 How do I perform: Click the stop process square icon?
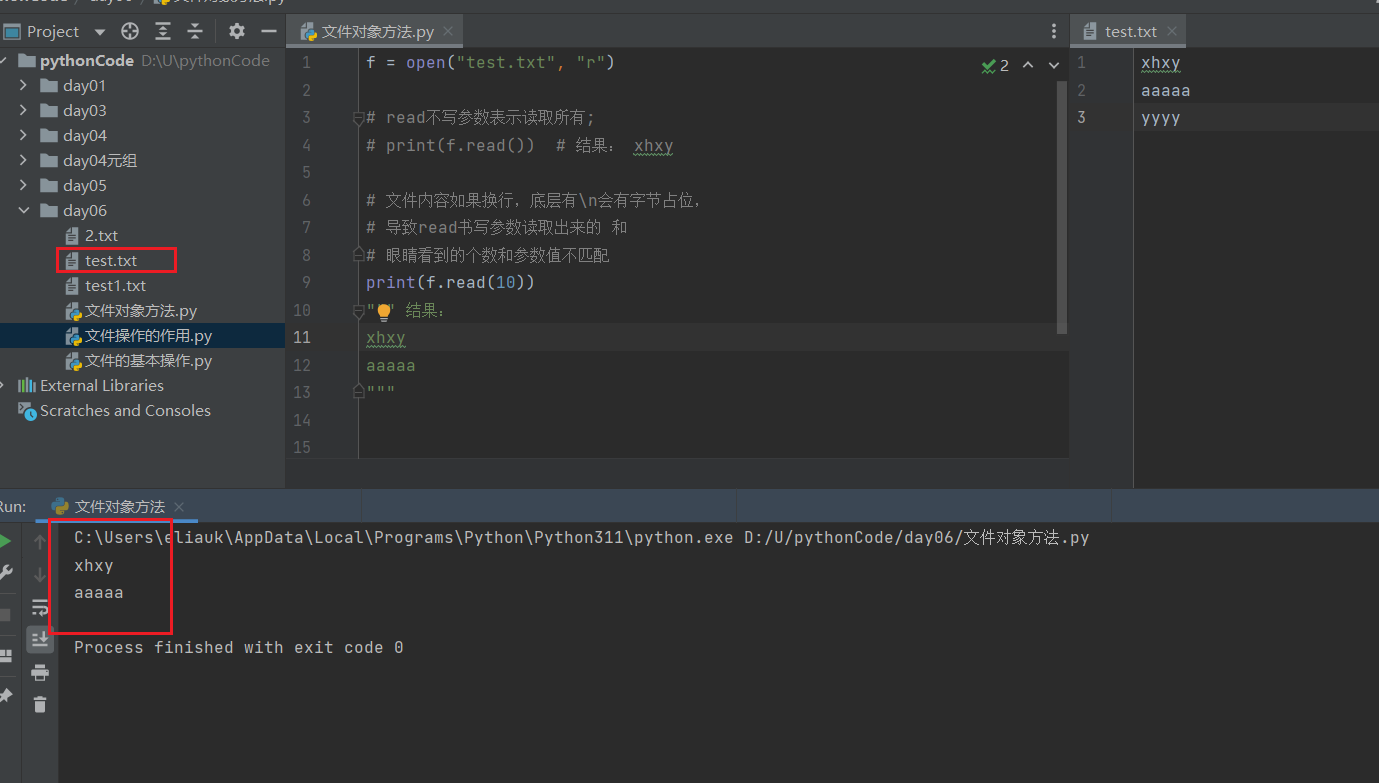(5, 614)
